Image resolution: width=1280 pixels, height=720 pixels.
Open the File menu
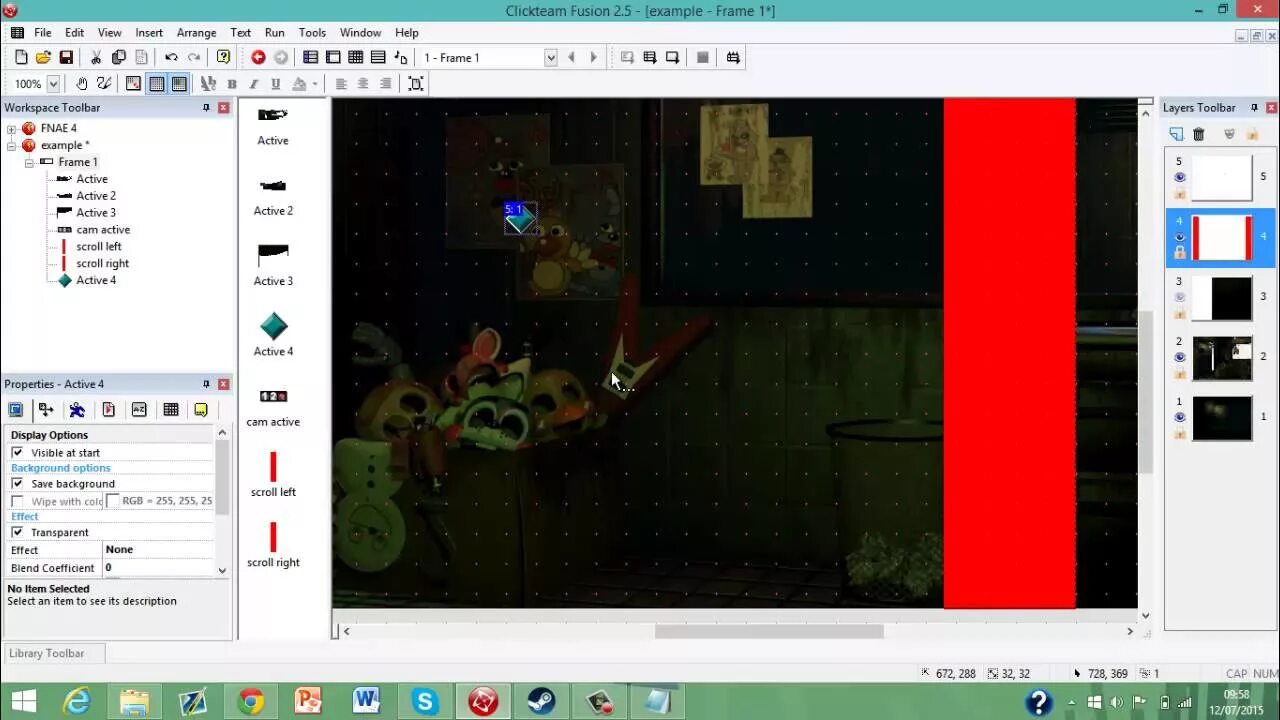42,32
